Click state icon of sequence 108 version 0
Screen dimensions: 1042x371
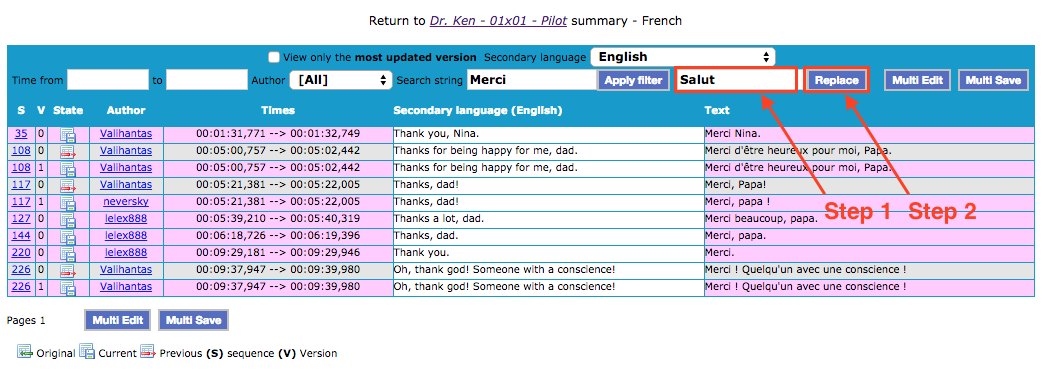[x=68, y=152]
